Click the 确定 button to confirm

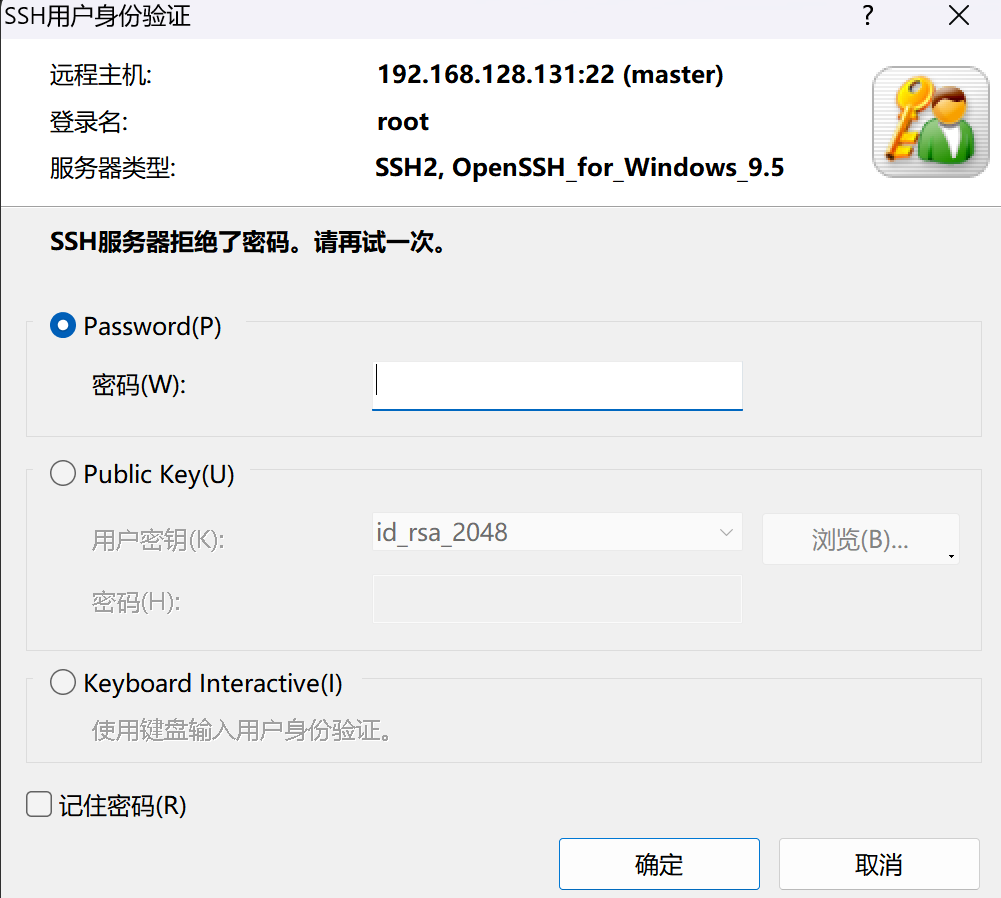pos(658,863)
